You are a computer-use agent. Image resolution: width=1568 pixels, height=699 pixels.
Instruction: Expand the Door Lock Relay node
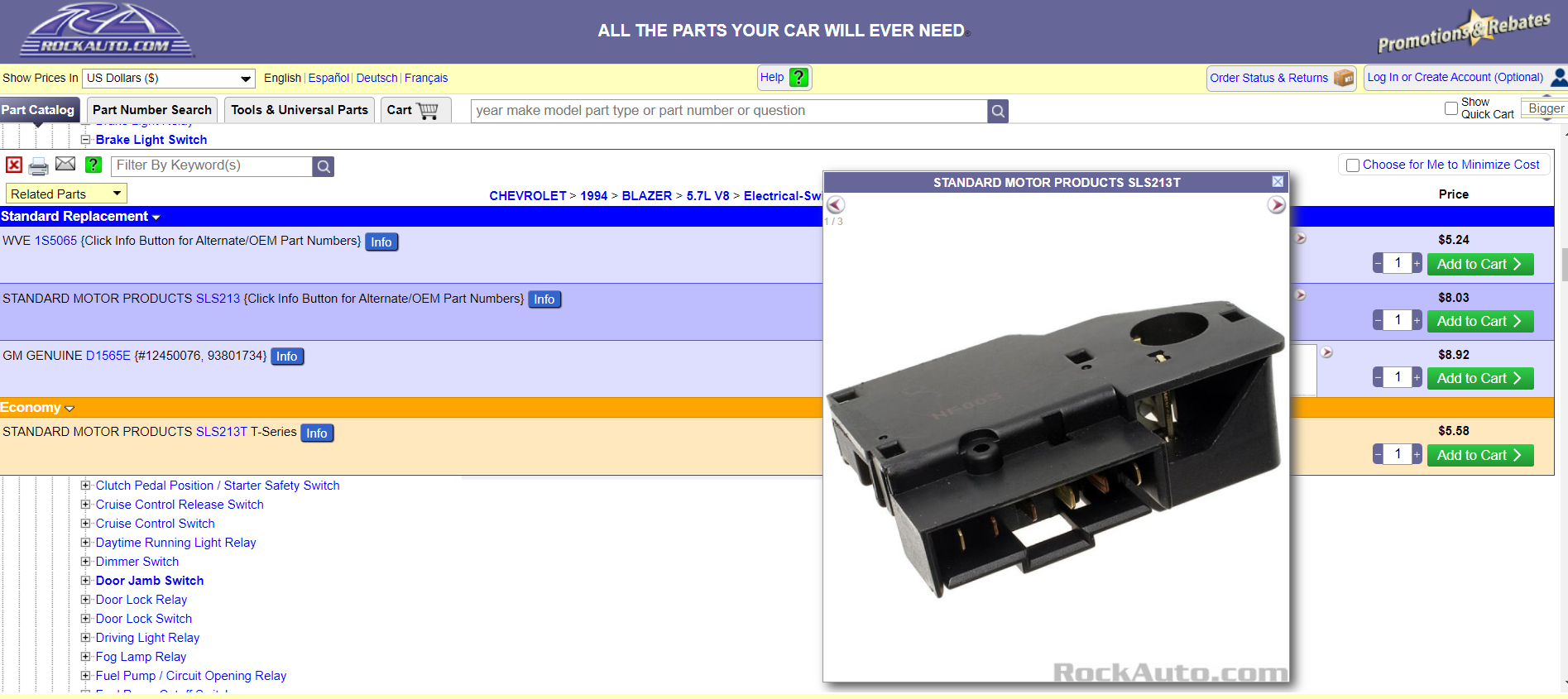tap(85, 600)
